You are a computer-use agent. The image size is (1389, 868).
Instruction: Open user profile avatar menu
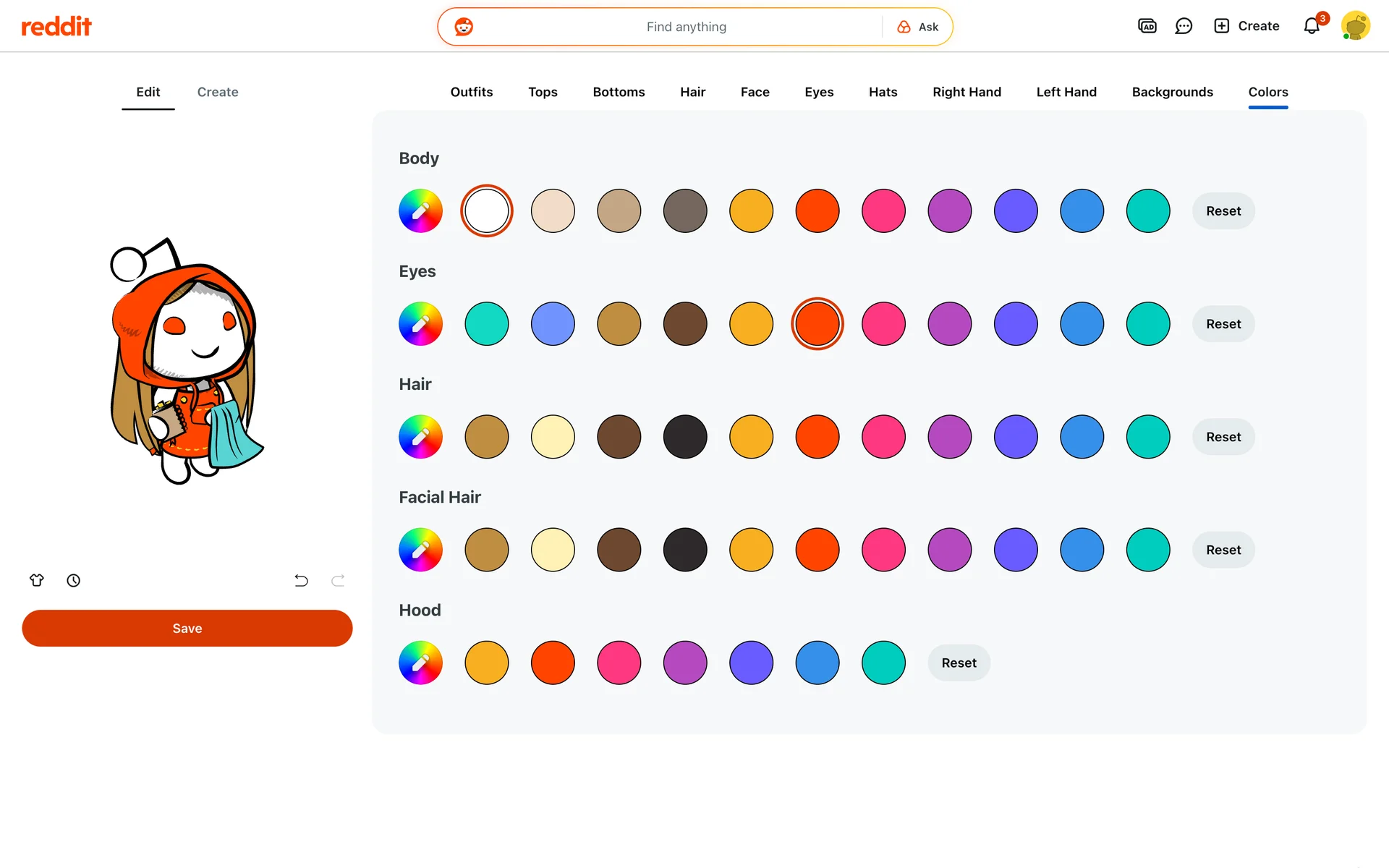point(1355,26)
